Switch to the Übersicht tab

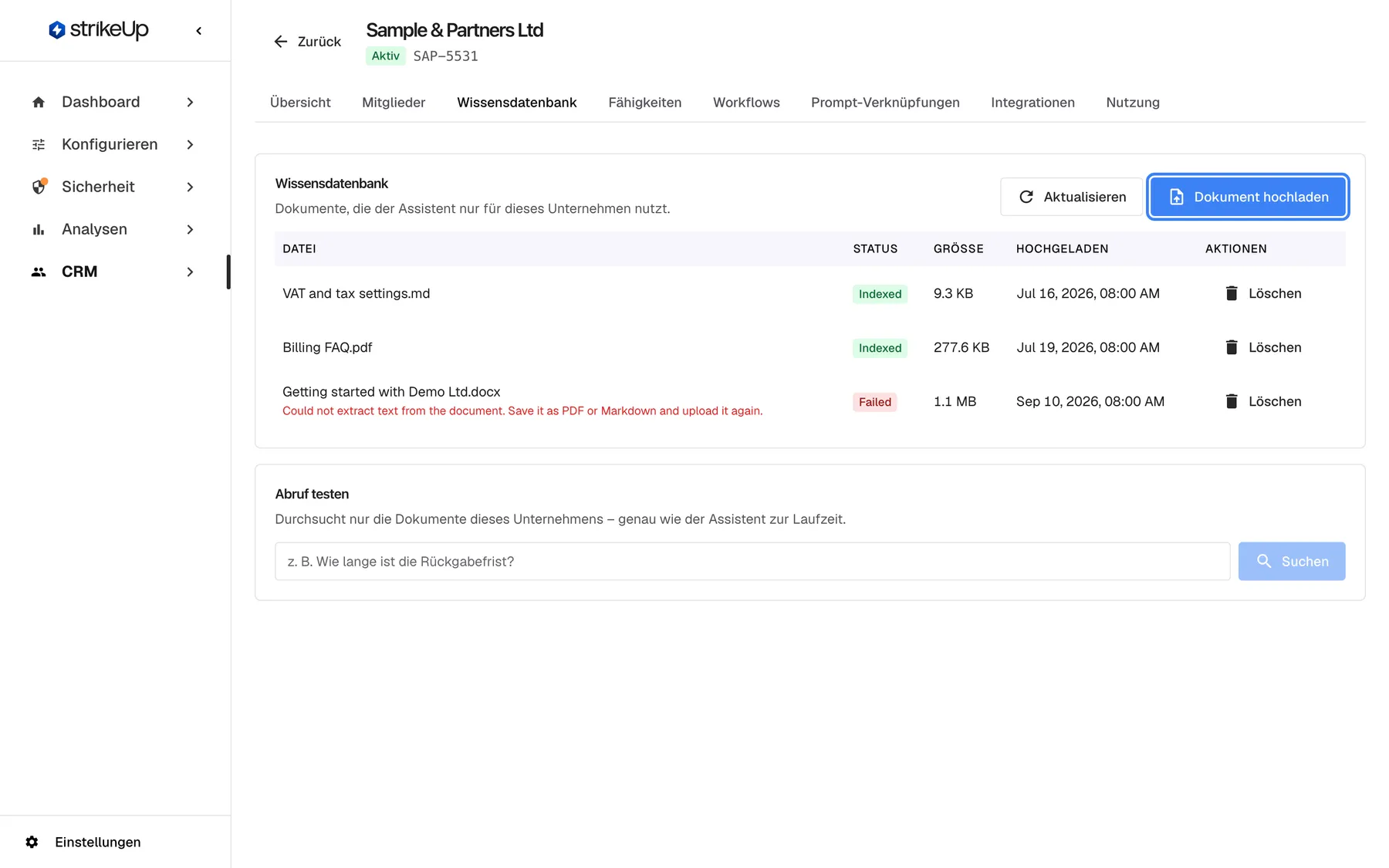pyautogui.click(x=300, y=103)
